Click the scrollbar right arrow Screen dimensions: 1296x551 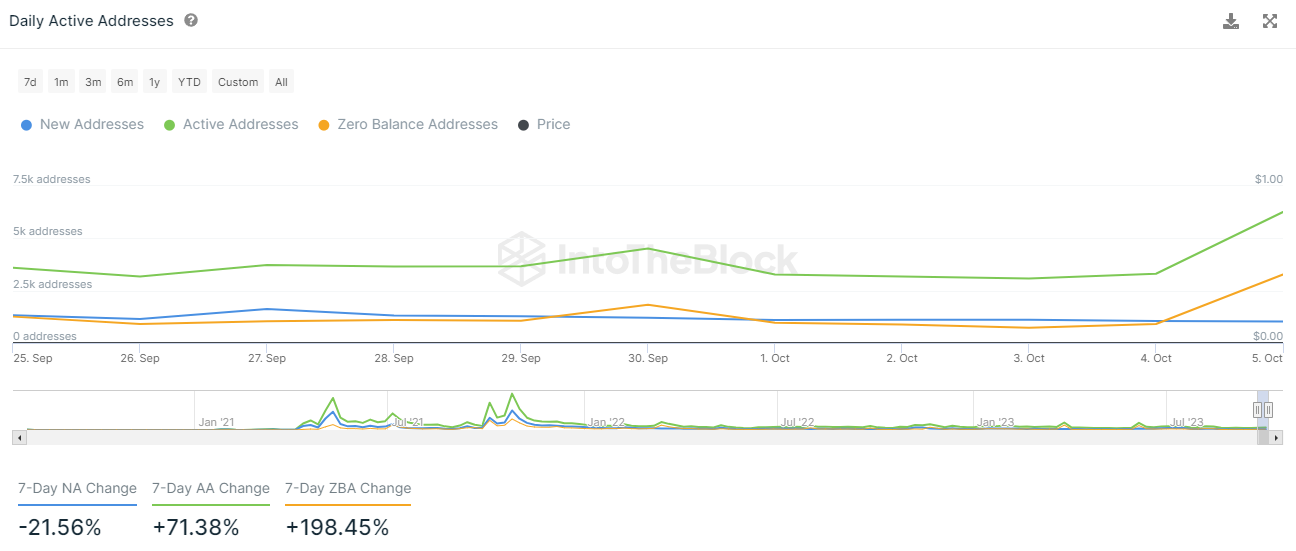(1277, 437)
